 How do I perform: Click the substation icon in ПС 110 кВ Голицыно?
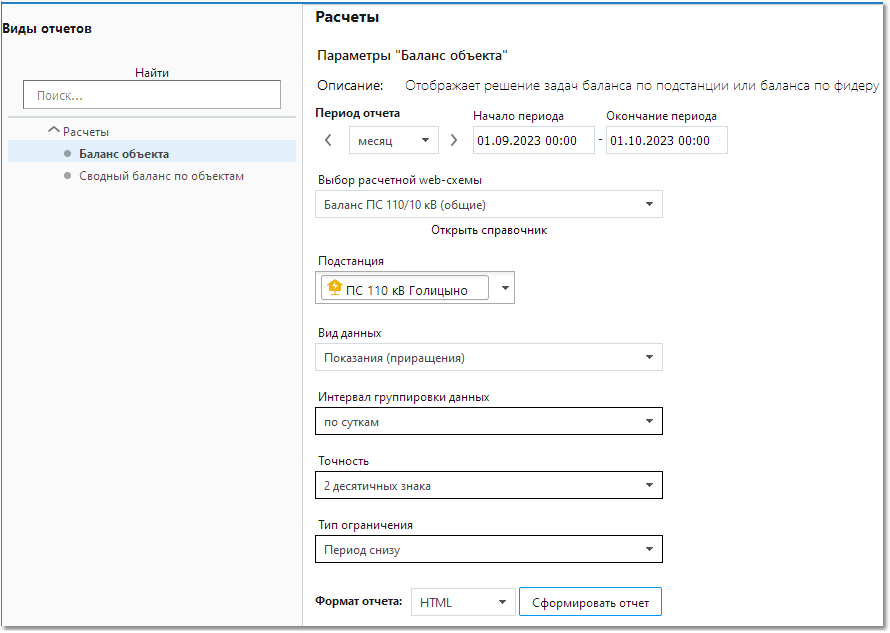tap(335, 287)
